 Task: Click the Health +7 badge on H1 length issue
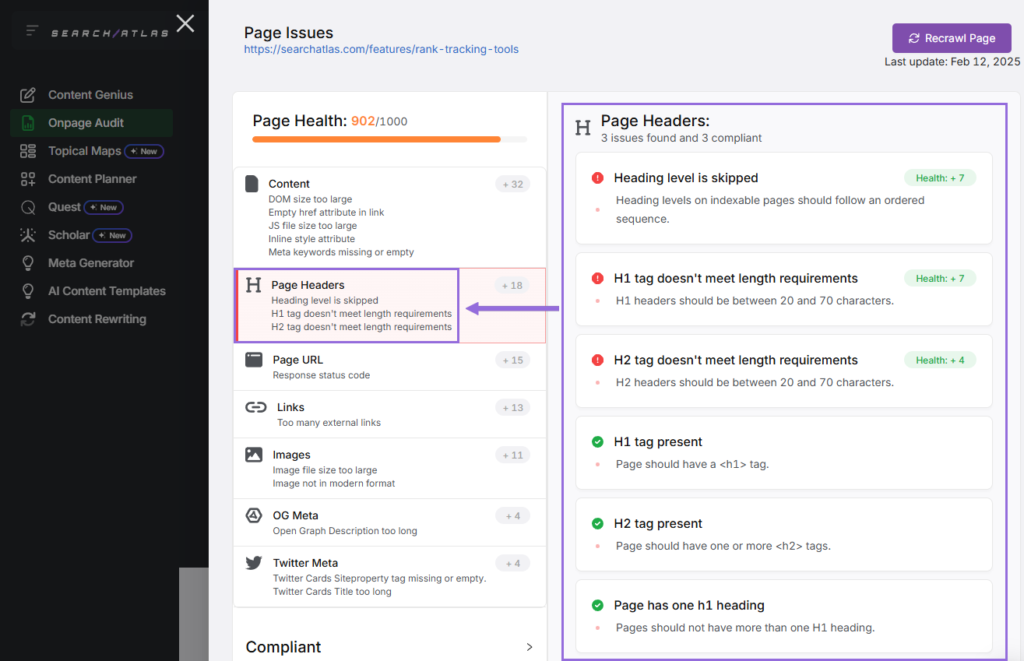click(x=940, y=278)
